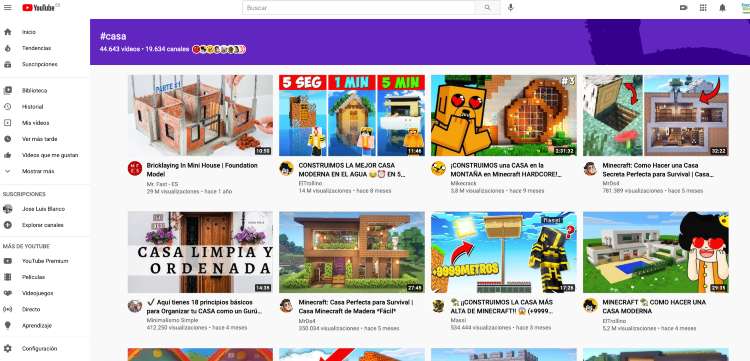Open Jose Luis Blanco subscription
Image resolution: width=750 pixels, height=361 pixels.
43,209
